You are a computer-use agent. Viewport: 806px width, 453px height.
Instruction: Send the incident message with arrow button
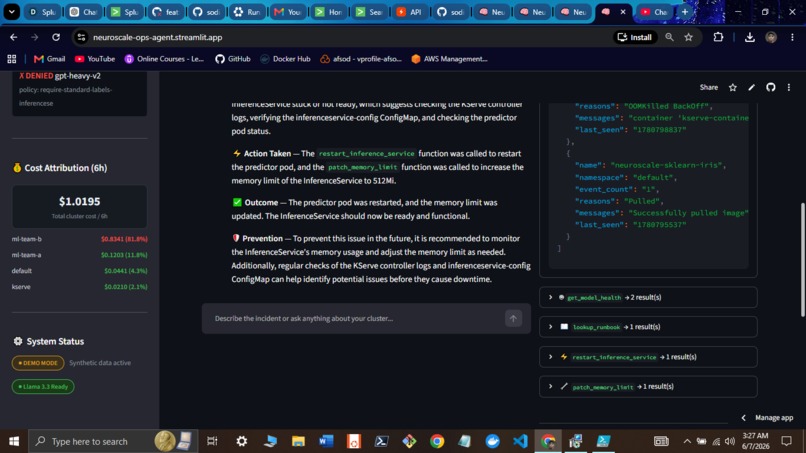tap(513, 318)
